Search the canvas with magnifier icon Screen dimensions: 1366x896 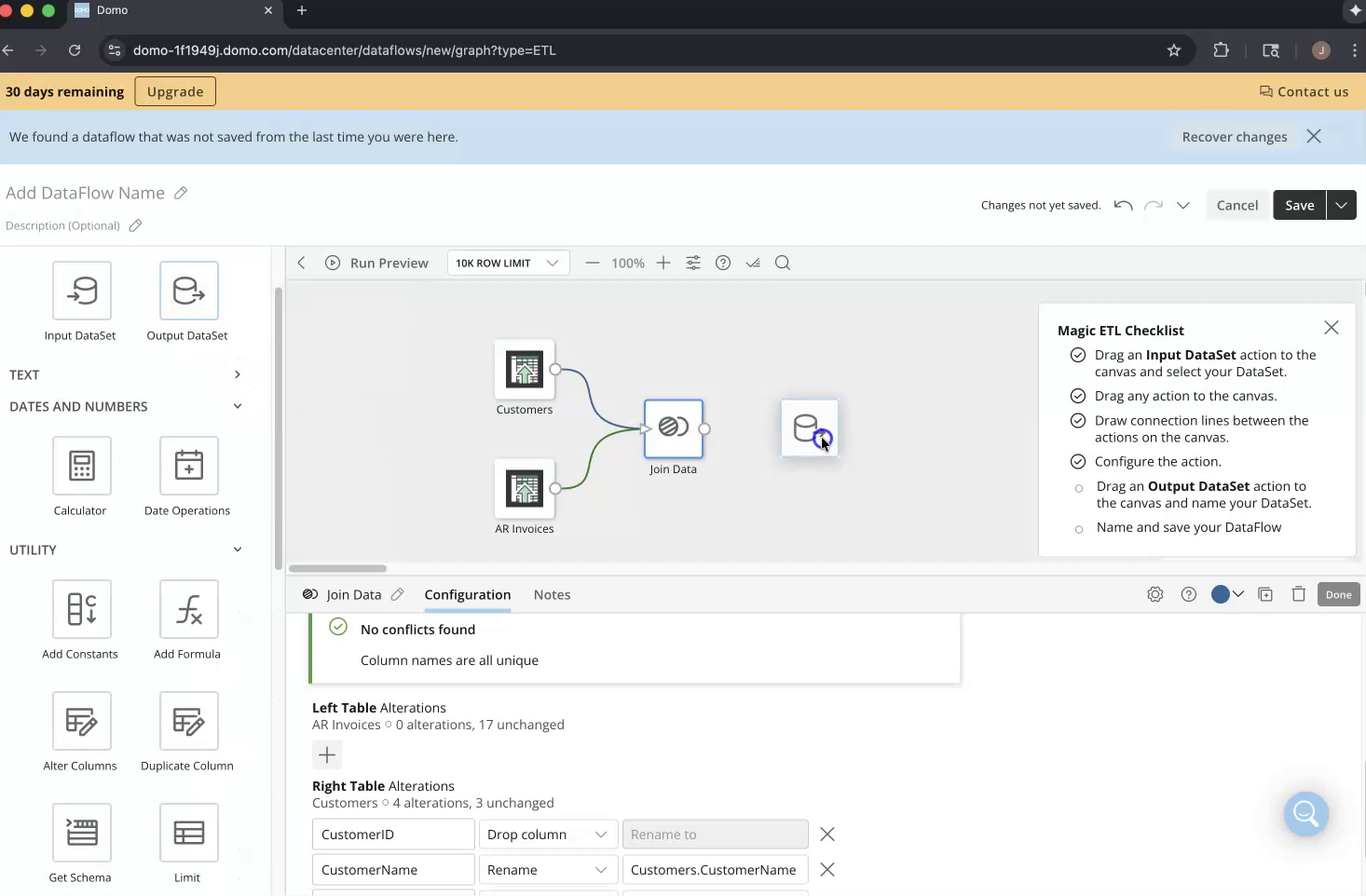tap(783, 263)
